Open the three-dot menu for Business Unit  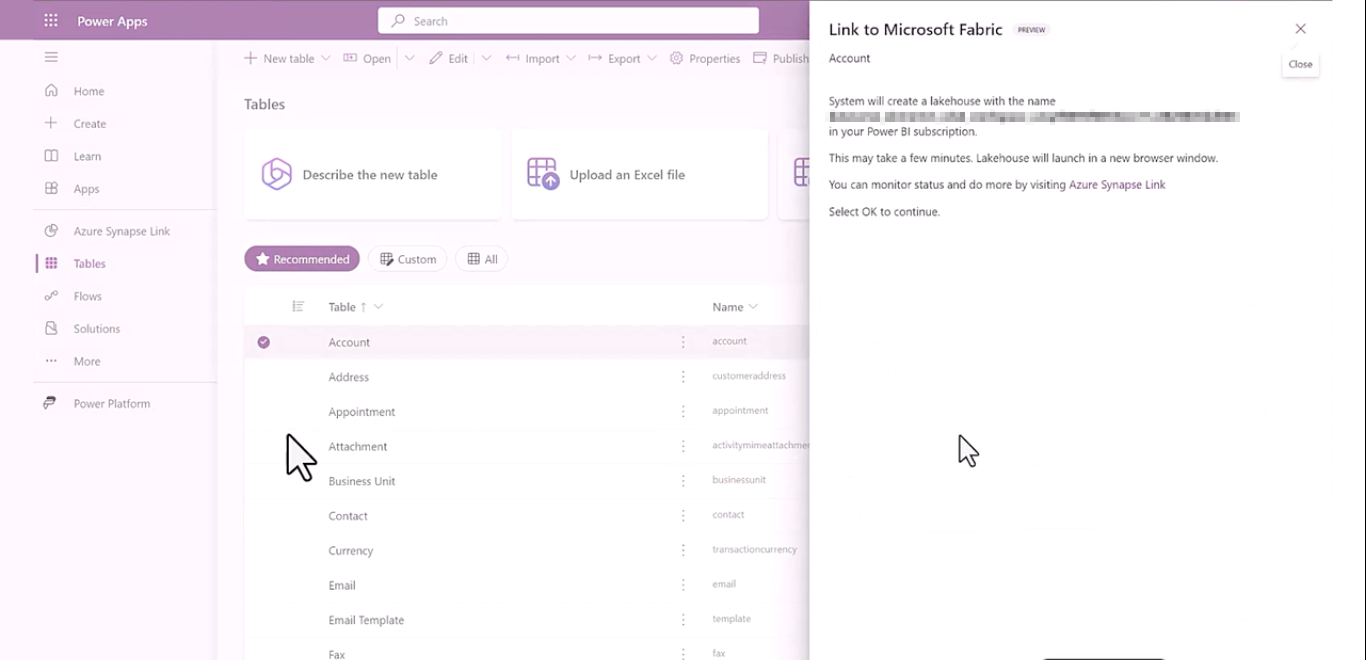(x=683, y=481)
